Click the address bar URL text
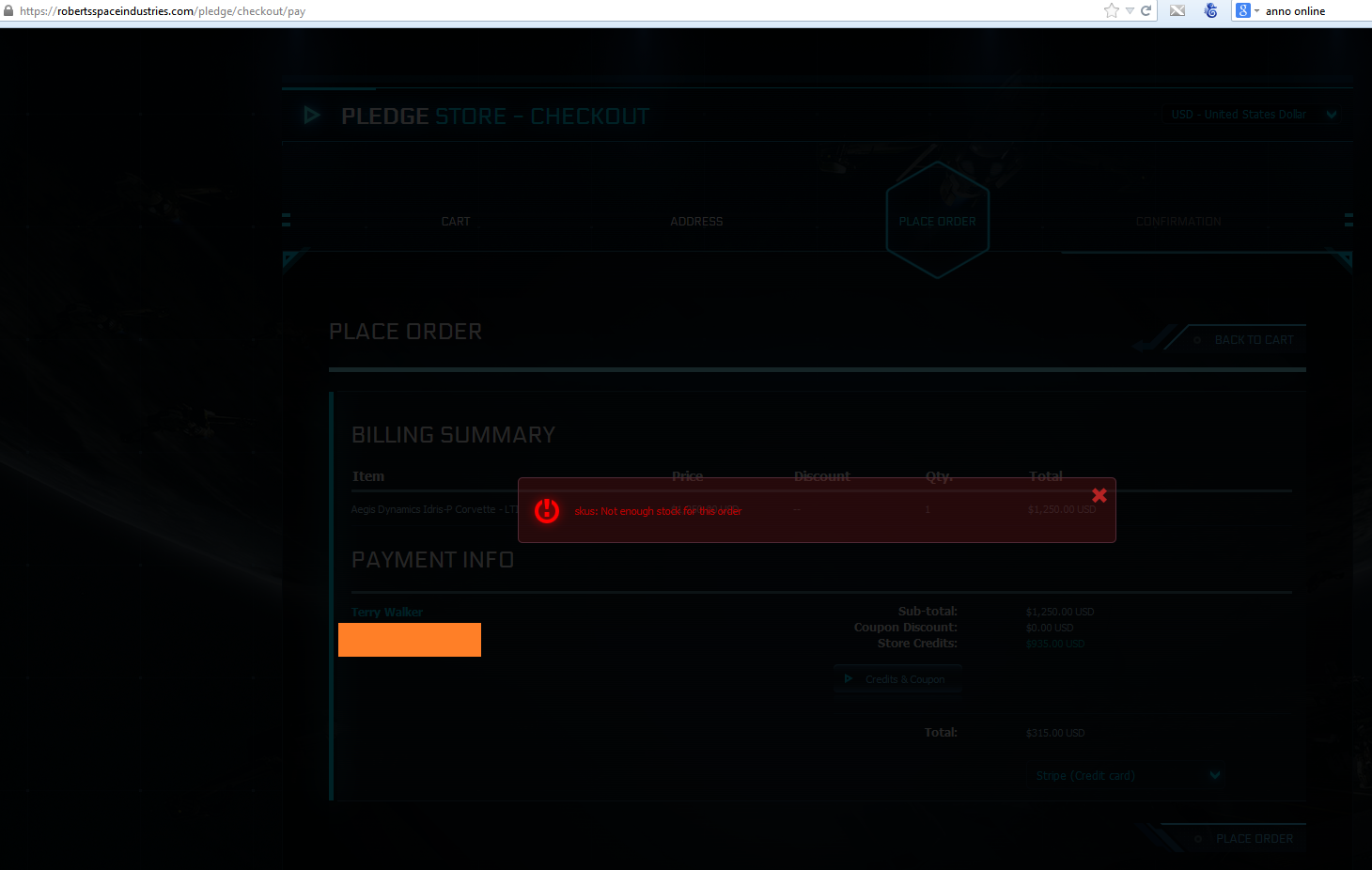The image size is (1372, 870). [163, 11]
